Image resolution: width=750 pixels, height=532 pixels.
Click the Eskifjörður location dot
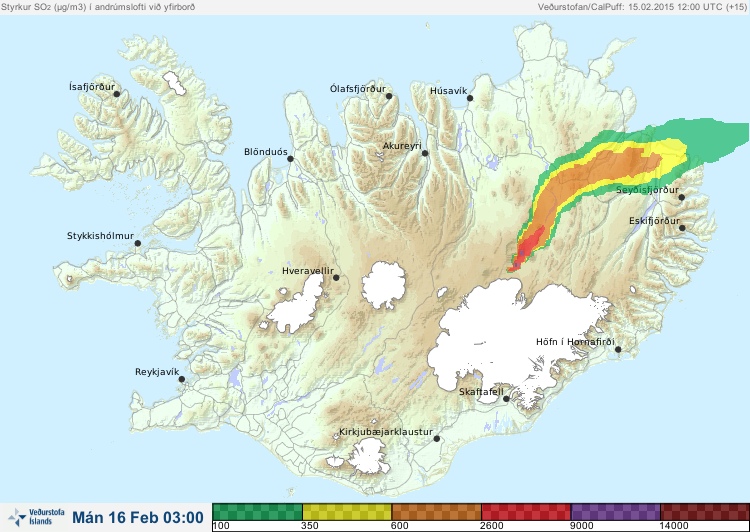(682, 228)
